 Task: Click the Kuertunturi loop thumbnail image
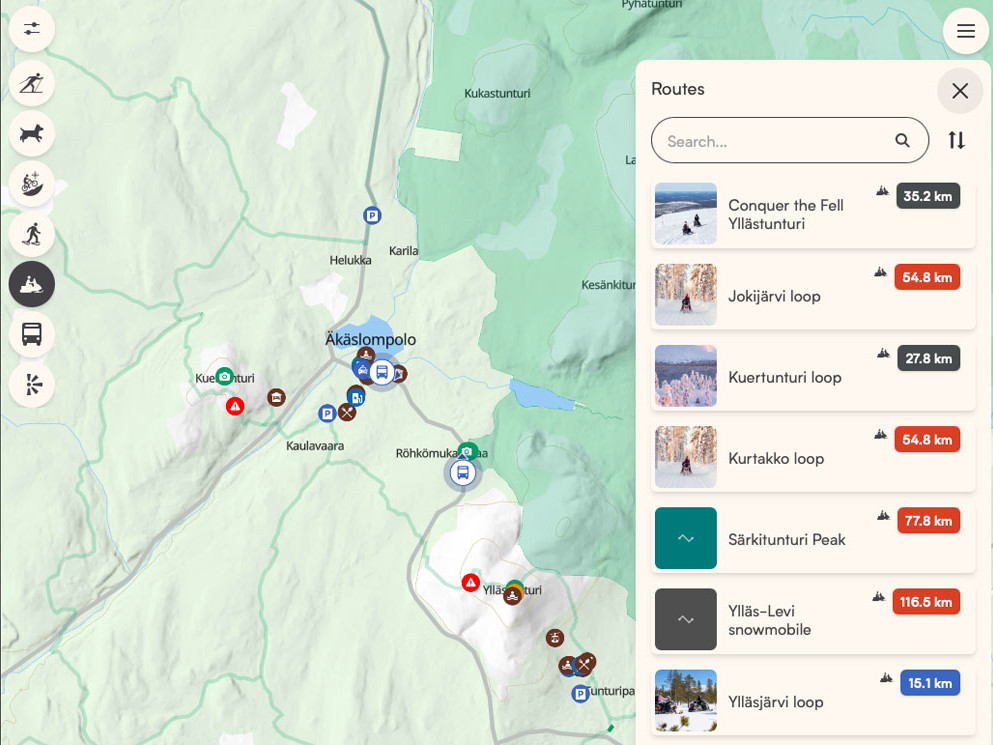686,376
